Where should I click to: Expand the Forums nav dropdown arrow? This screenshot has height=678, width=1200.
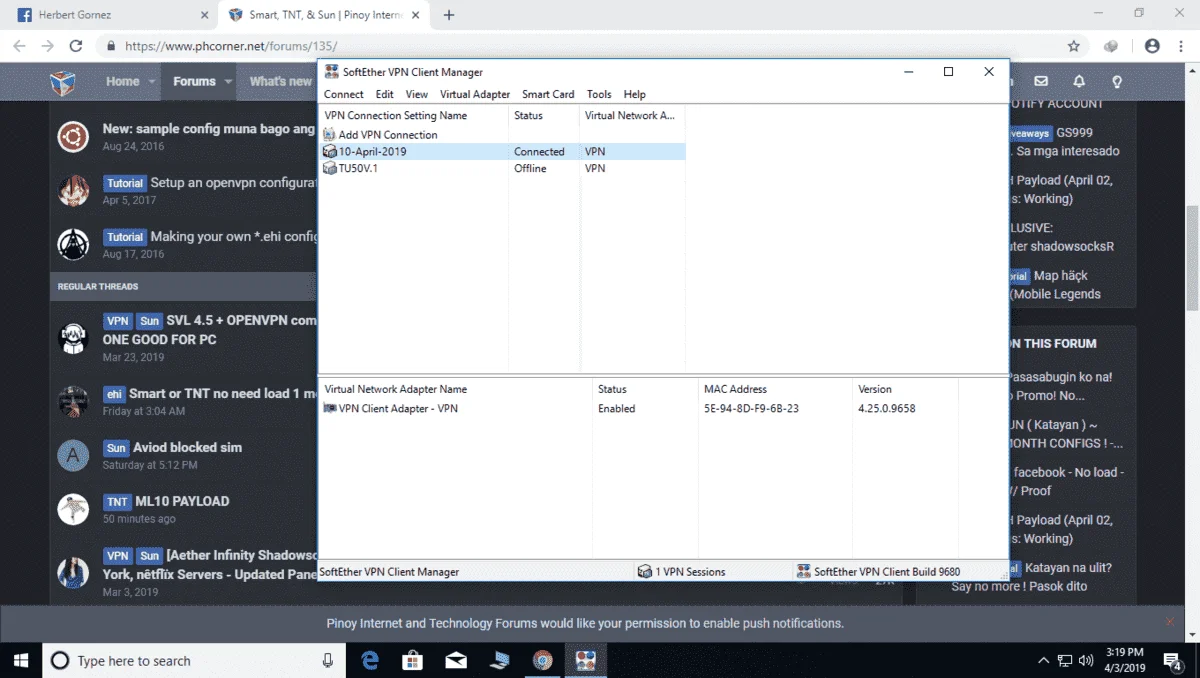228,82
